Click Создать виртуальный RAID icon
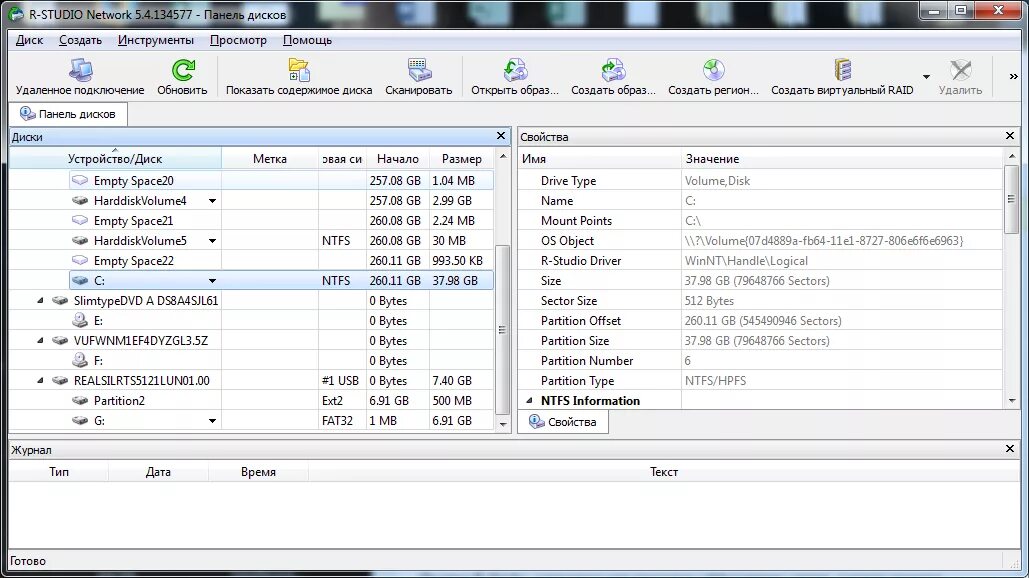Screen dimensions: 1029x578 point(843,70)
